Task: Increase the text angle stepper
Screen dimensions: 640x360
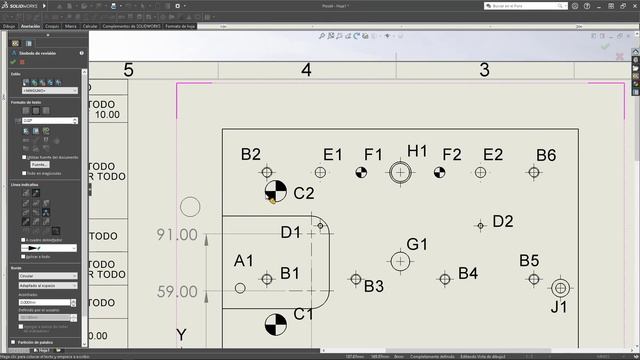Action: 75,119
